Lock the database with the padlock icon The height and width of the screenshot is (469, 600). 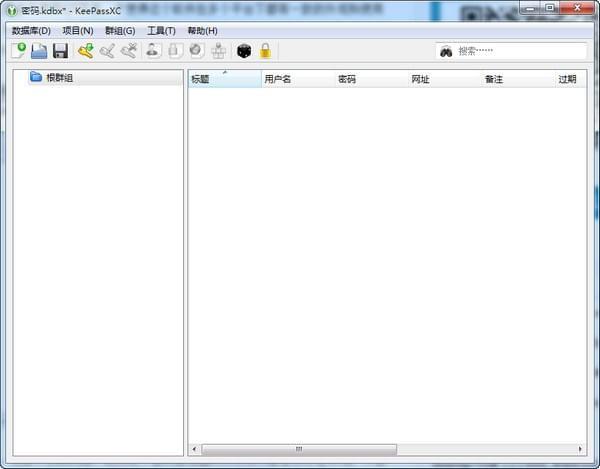pyautogui.click(x=266, y=50)
